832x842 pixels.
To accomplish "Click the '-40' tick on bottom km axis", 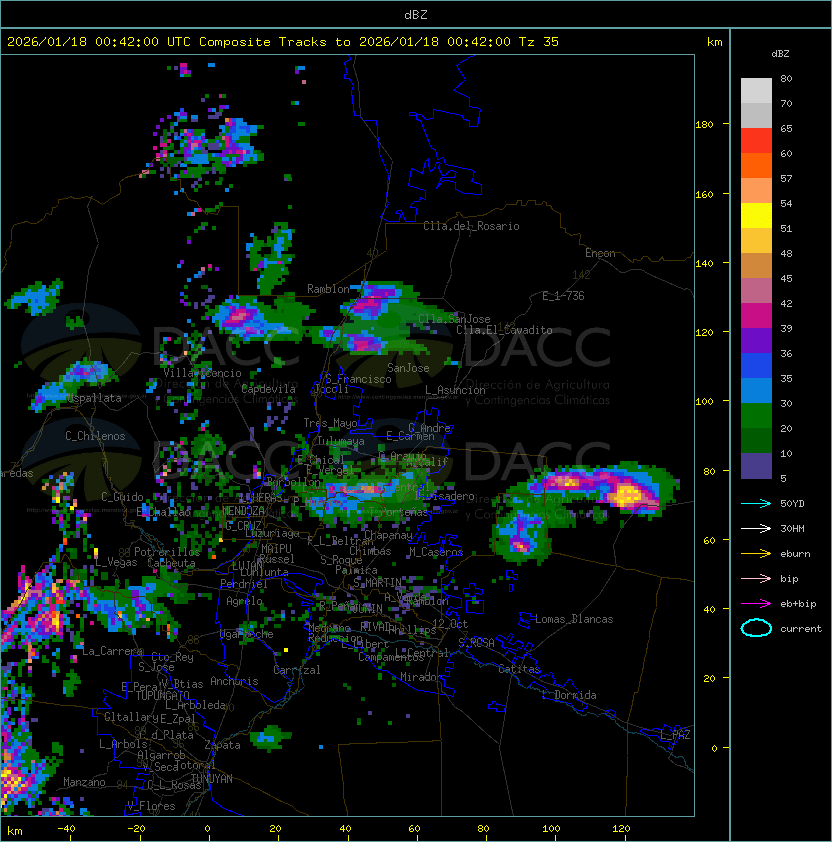I will click(67, 829).
